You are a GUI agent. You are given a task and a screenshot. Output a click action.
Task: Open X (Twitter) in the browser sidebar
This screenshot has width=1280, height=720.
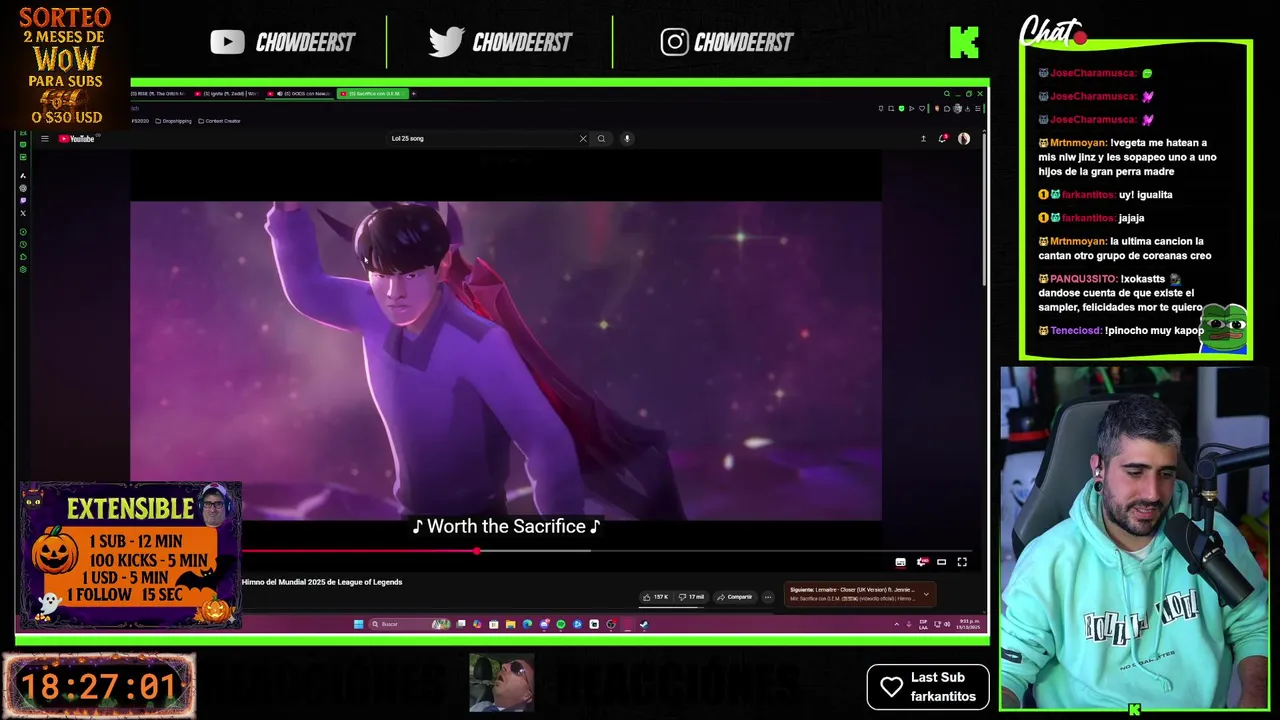pos(23,213)
